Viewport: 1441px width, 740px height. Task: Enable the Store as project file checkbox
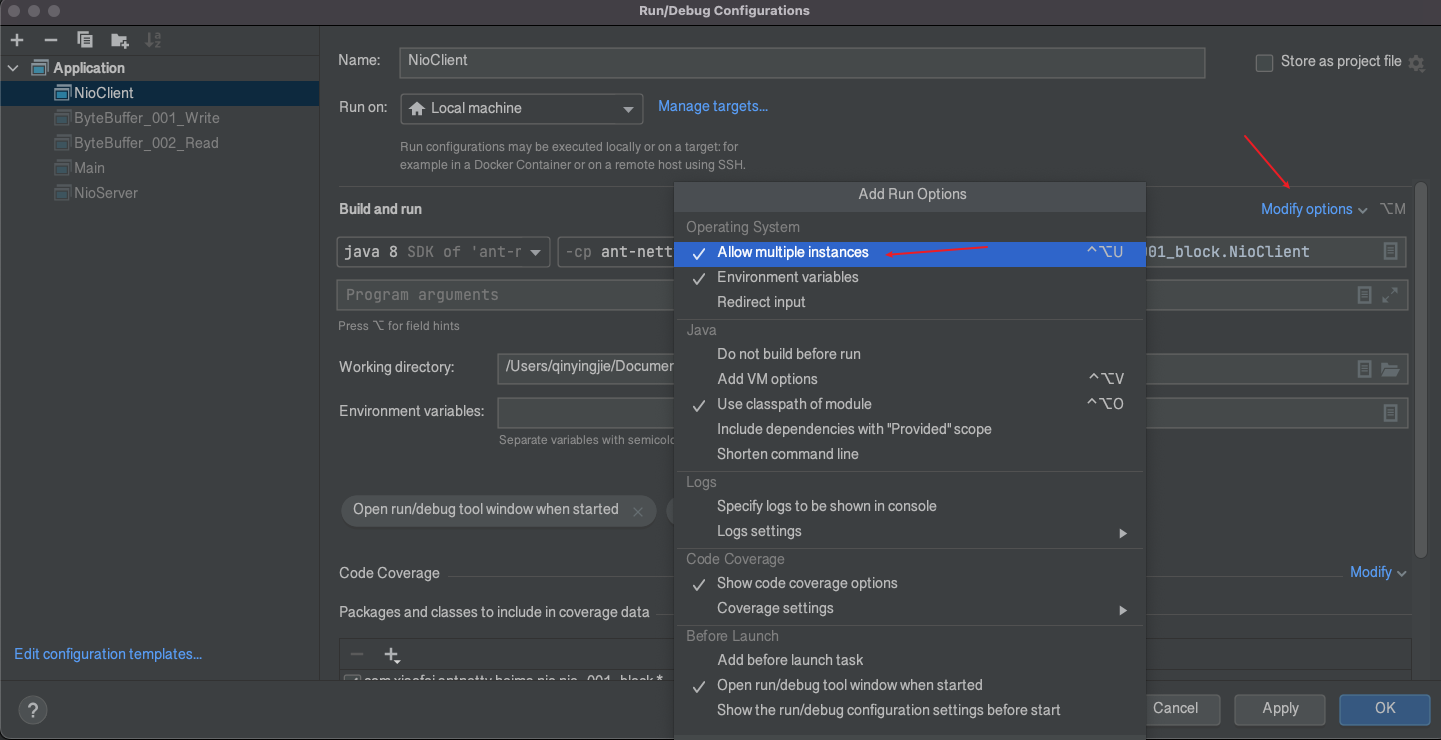pyautogui.click(x=1264, y=62)
